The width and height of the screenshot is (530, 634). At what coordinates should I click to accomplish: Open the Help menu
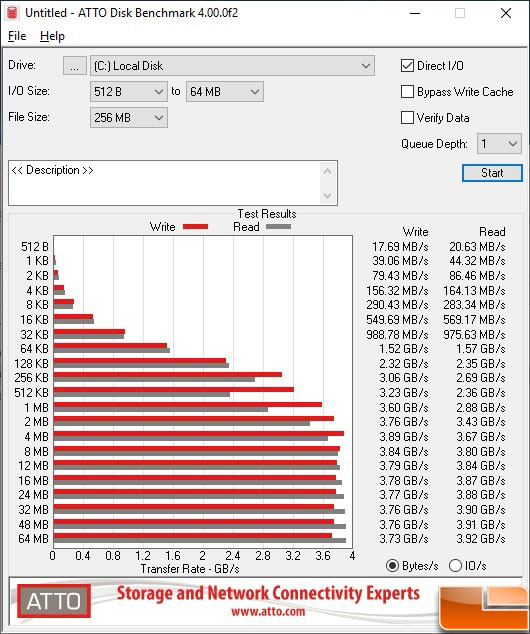click(52, 36)
